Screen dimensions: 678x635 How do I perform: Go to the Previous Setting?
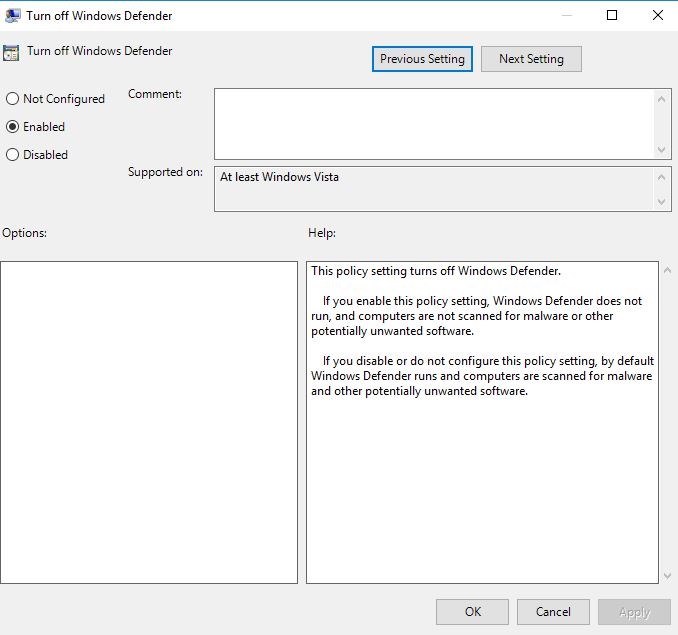[x=422, y=59]
